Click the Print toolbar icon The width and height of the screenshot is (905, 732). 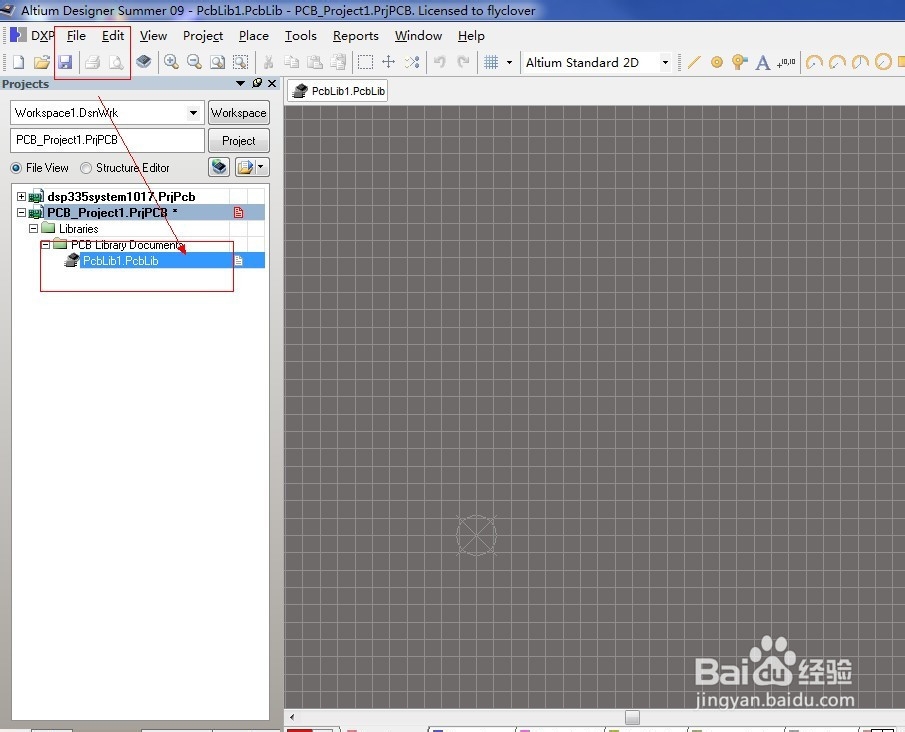92,62
